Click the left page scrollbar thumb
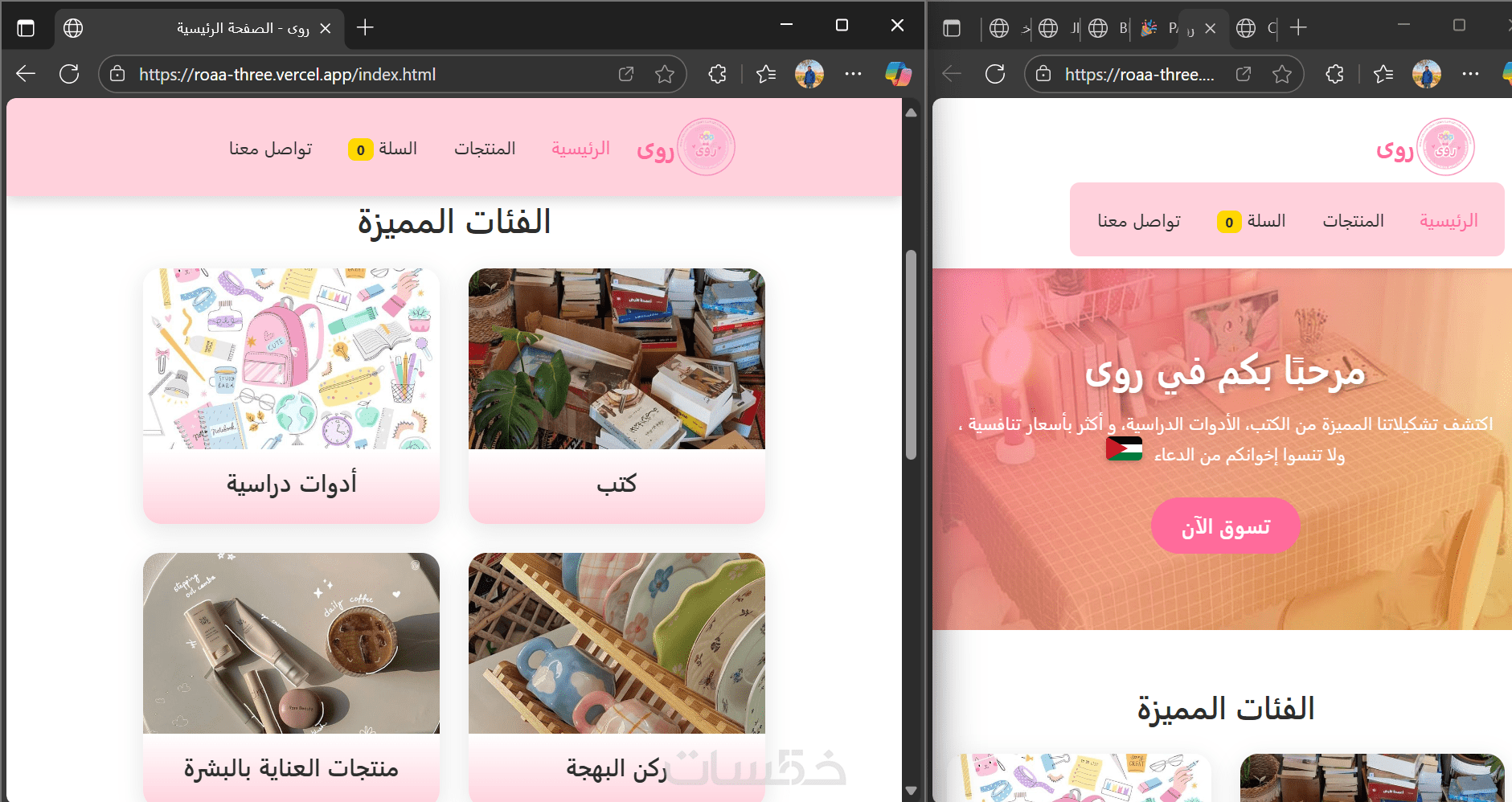This screenshot has width=1512, height=802. point(911,354)
